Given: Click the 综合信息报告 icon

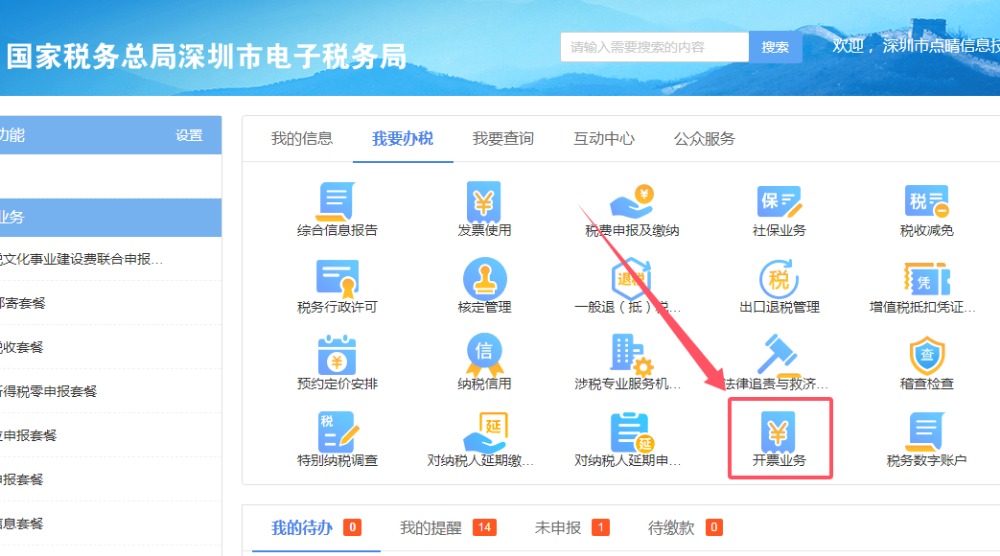Looking at the screenshot, I should pyautogui.click(x=337, y=202).
